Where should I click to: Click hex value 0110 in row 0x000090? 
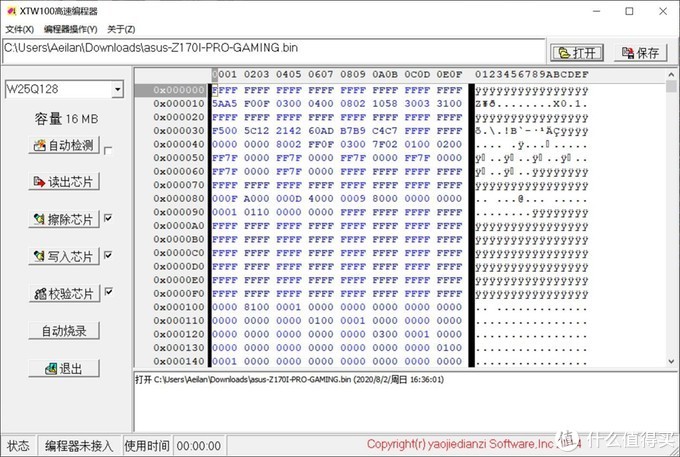pos(257,212)
